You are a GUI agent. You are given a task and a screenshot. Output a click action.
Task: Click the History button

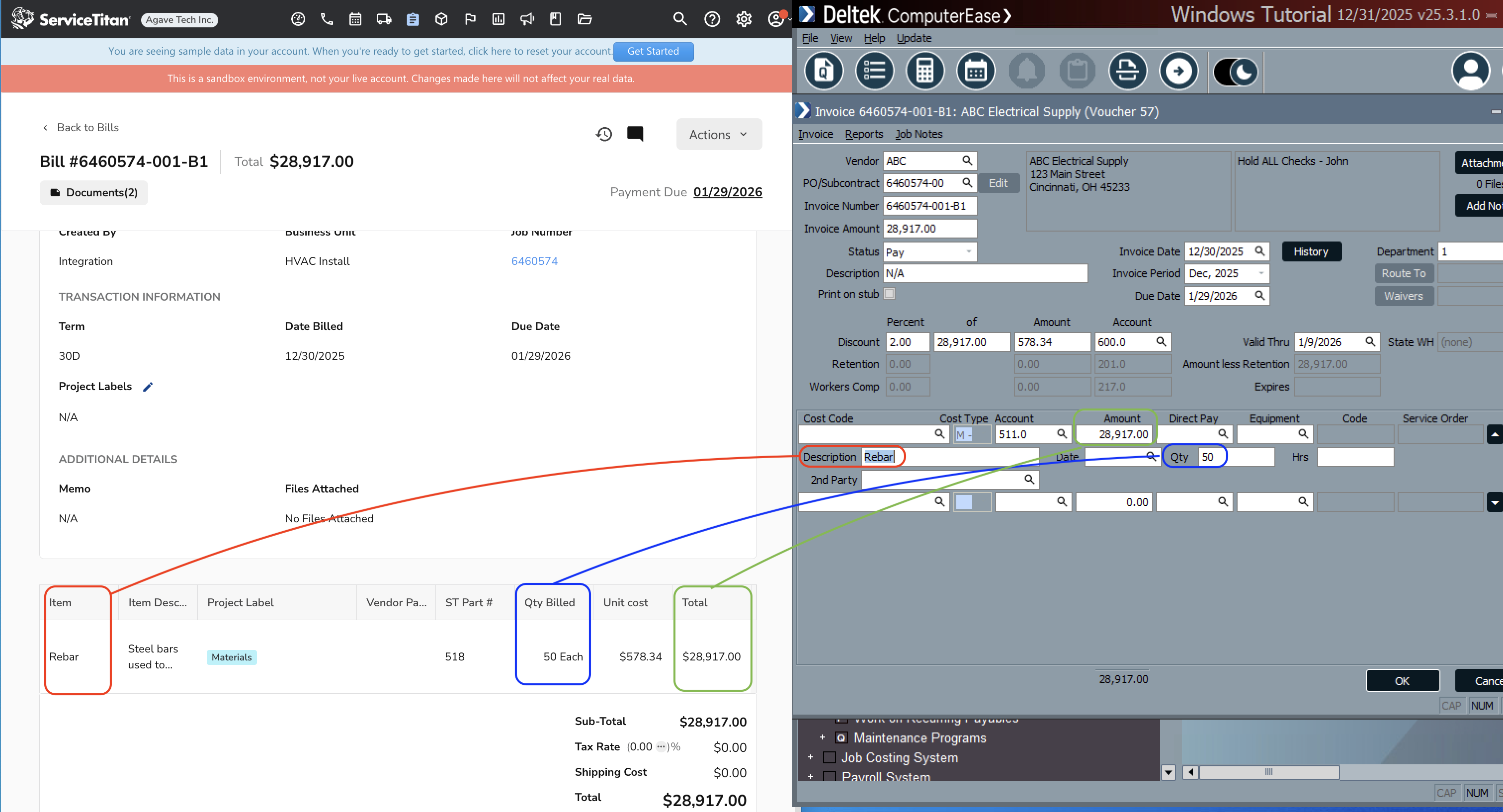tap(1312, 251)
